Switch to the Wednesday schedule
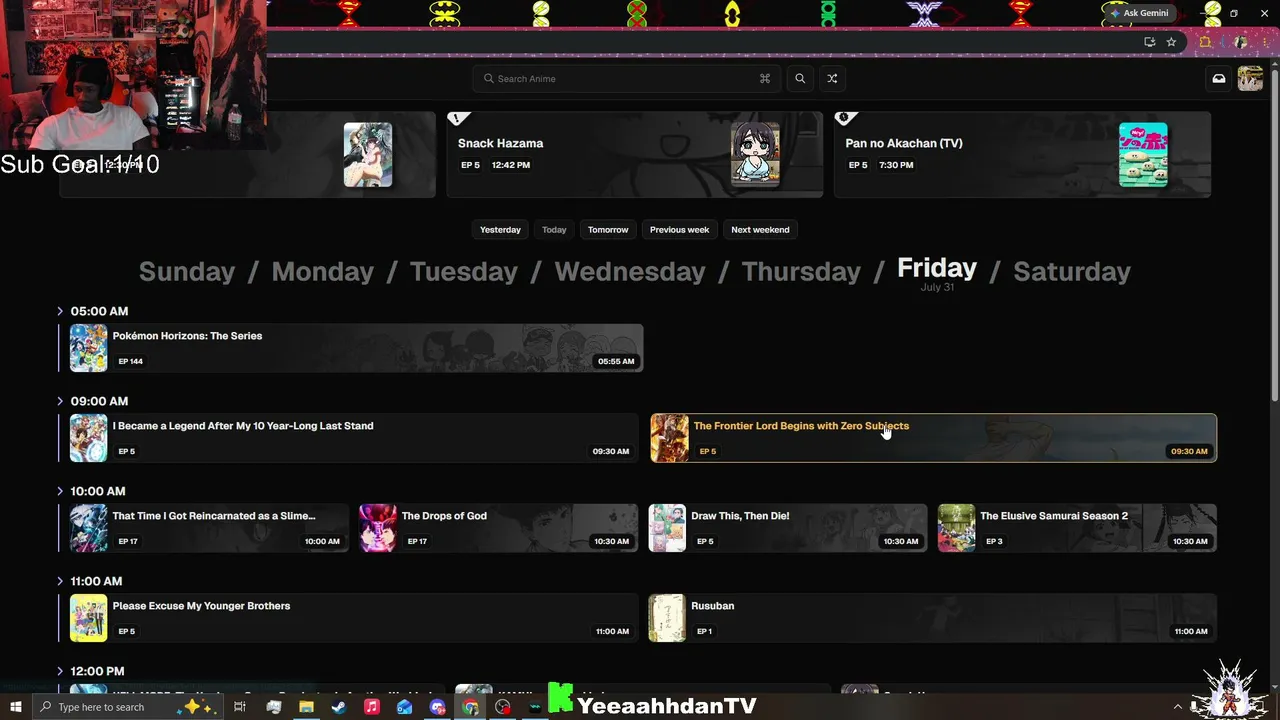Image resolution: width=1280 pixels, height=720 pixels. 630,271
